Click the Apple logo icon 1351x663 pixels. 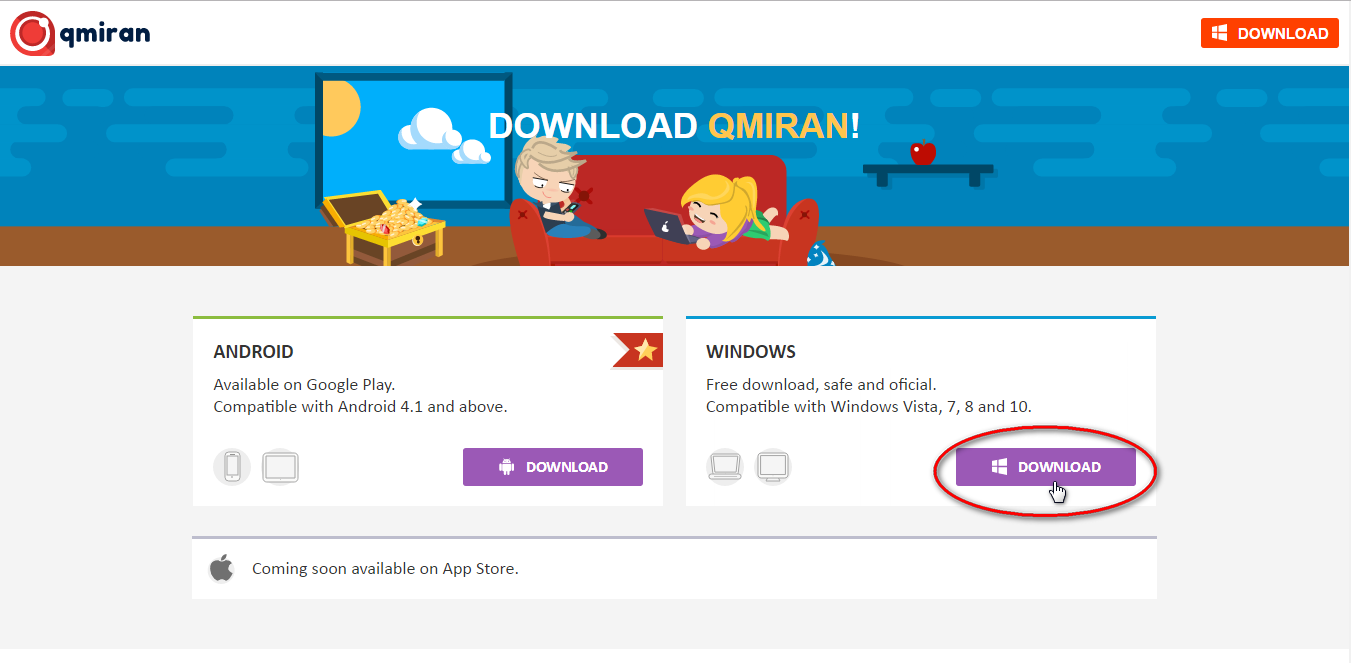pos(221,568)
